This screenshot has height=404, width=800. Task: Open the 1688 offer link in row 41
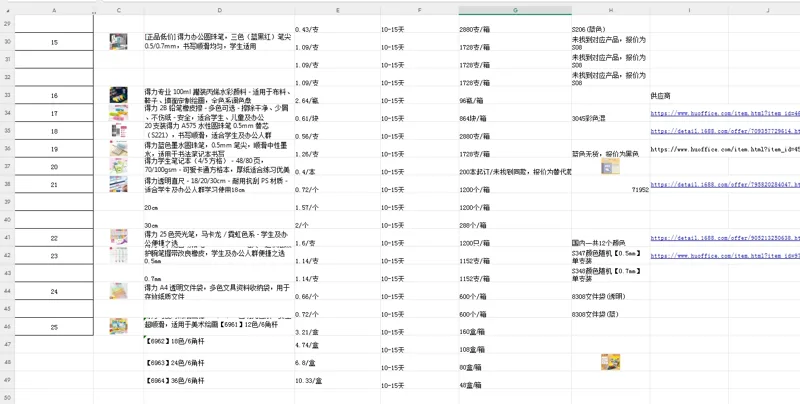[x=725, y=238]
